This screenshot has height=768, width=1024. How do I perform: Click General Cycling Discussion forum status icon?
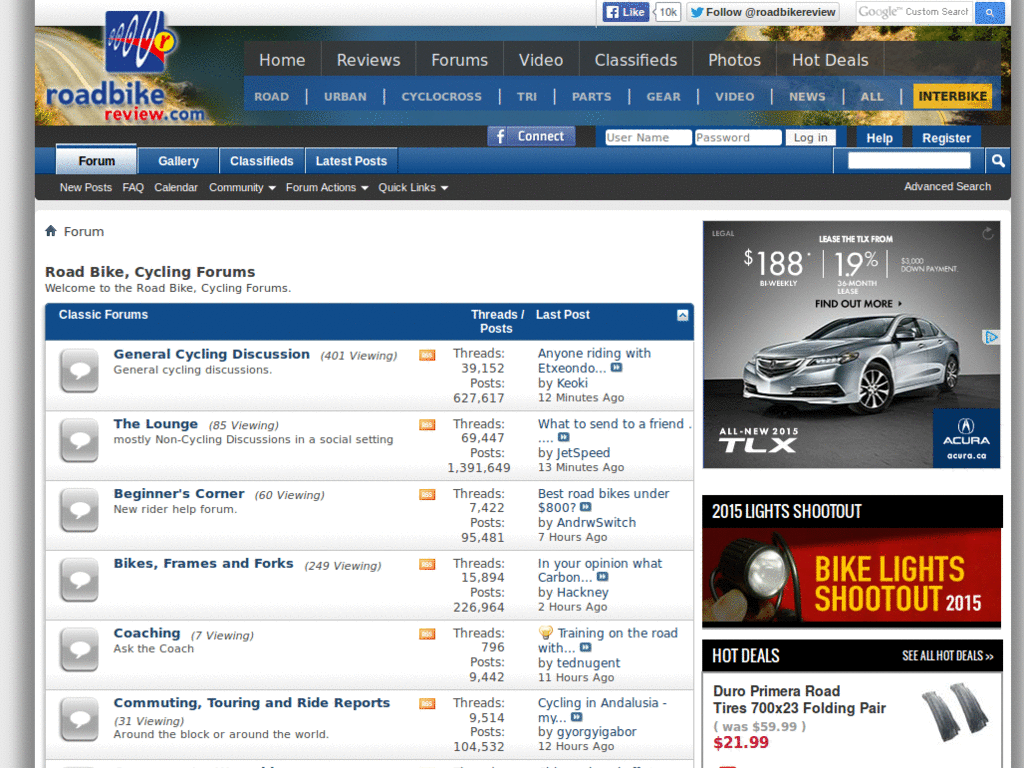point(79,370)
